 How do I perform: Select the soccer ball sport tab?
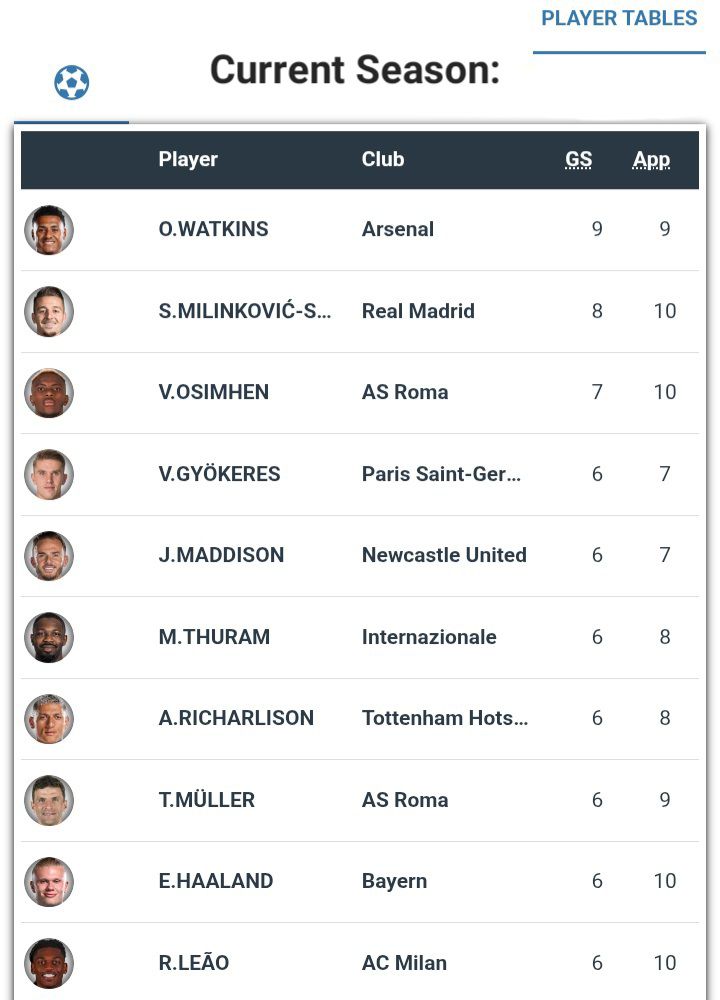click(x=71, y=83)
